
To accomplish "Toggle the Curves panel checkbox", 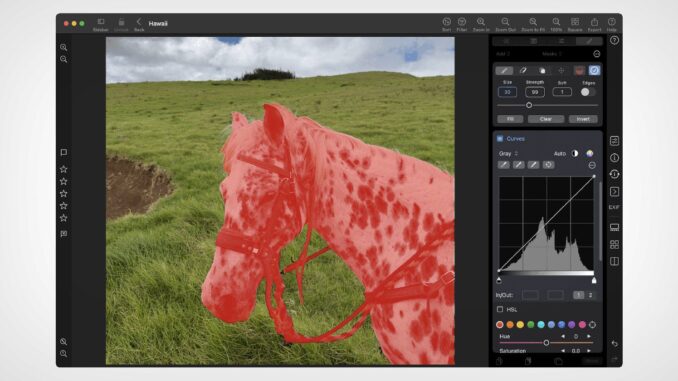I will pyautogui.click(x=500, y=139).
